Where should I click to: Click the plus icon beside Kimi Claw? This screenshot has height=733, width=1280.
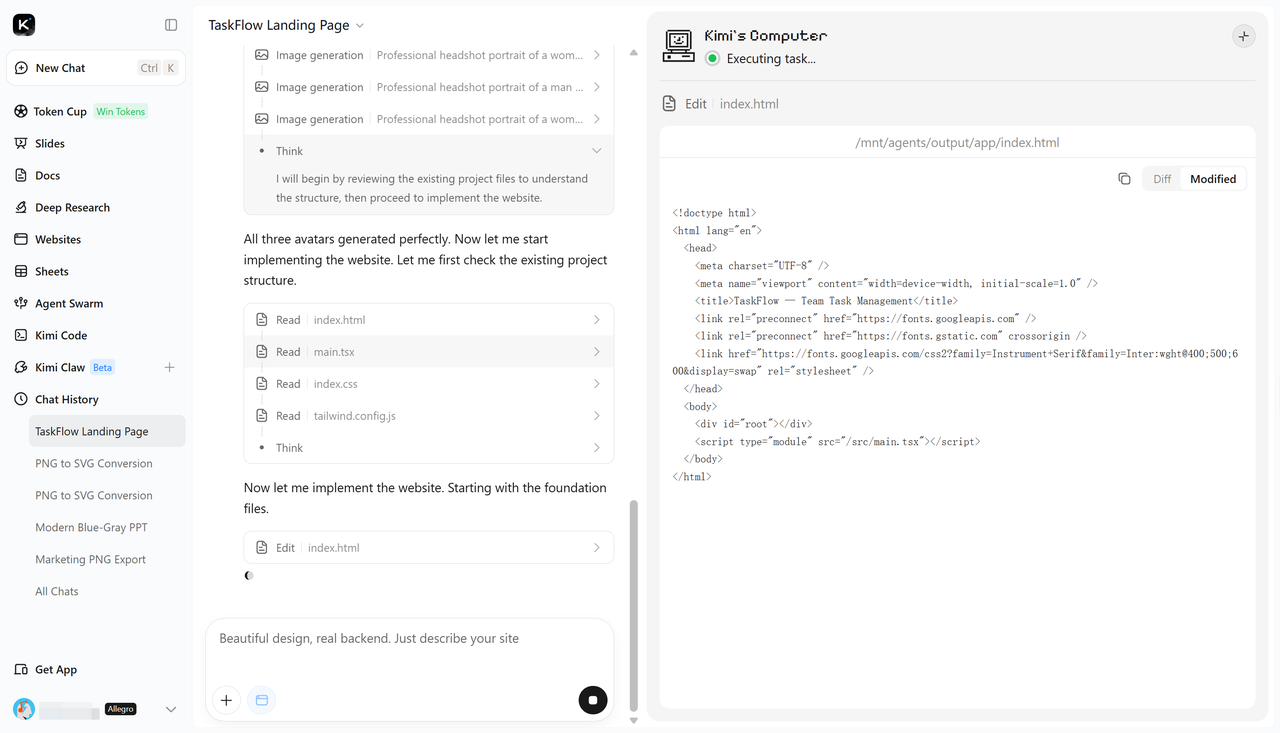(x=169, y=367)
